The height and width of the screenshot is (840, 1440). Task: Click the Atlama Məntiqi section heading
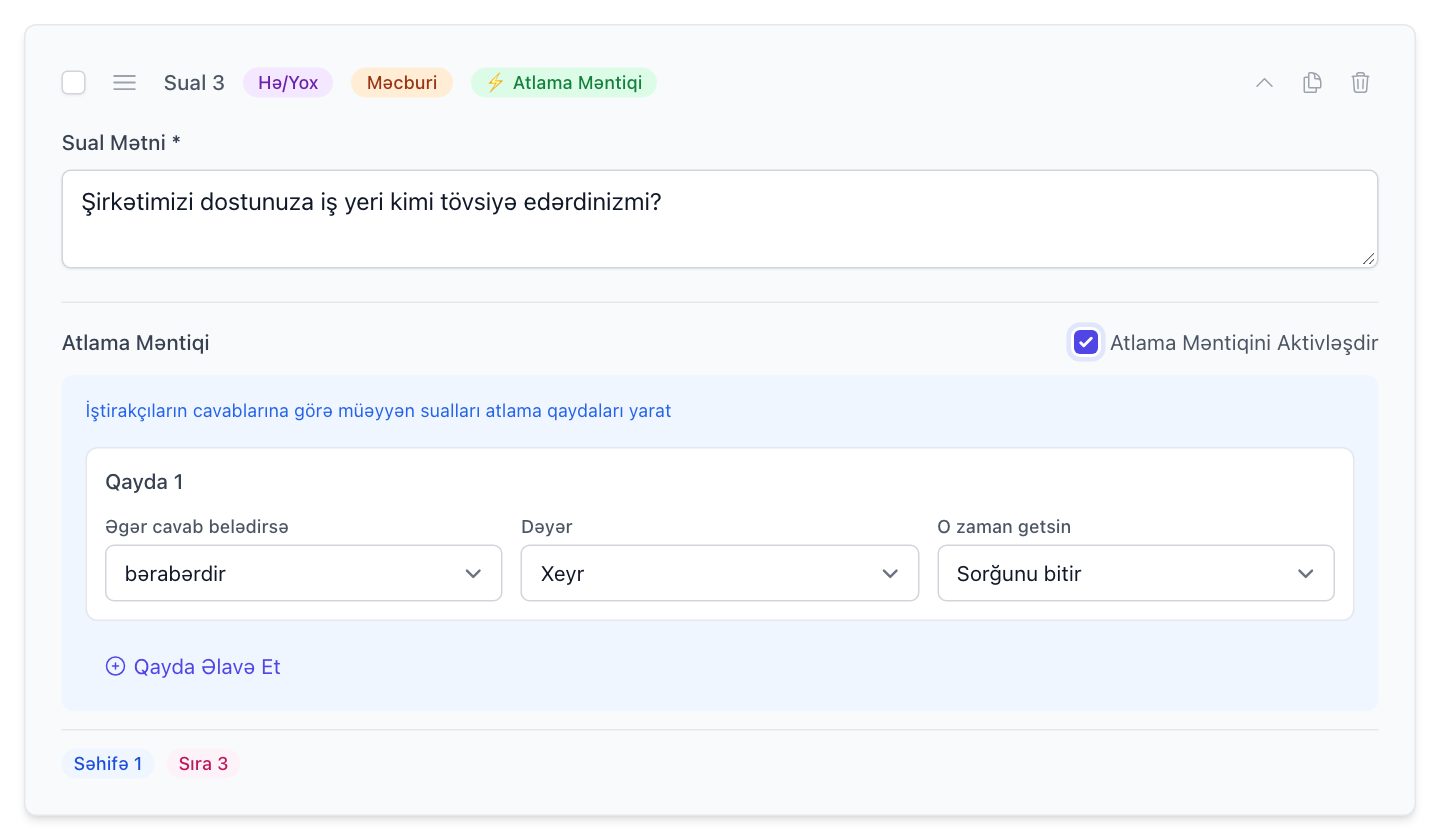pyautogui.click(x=136, y=343)
